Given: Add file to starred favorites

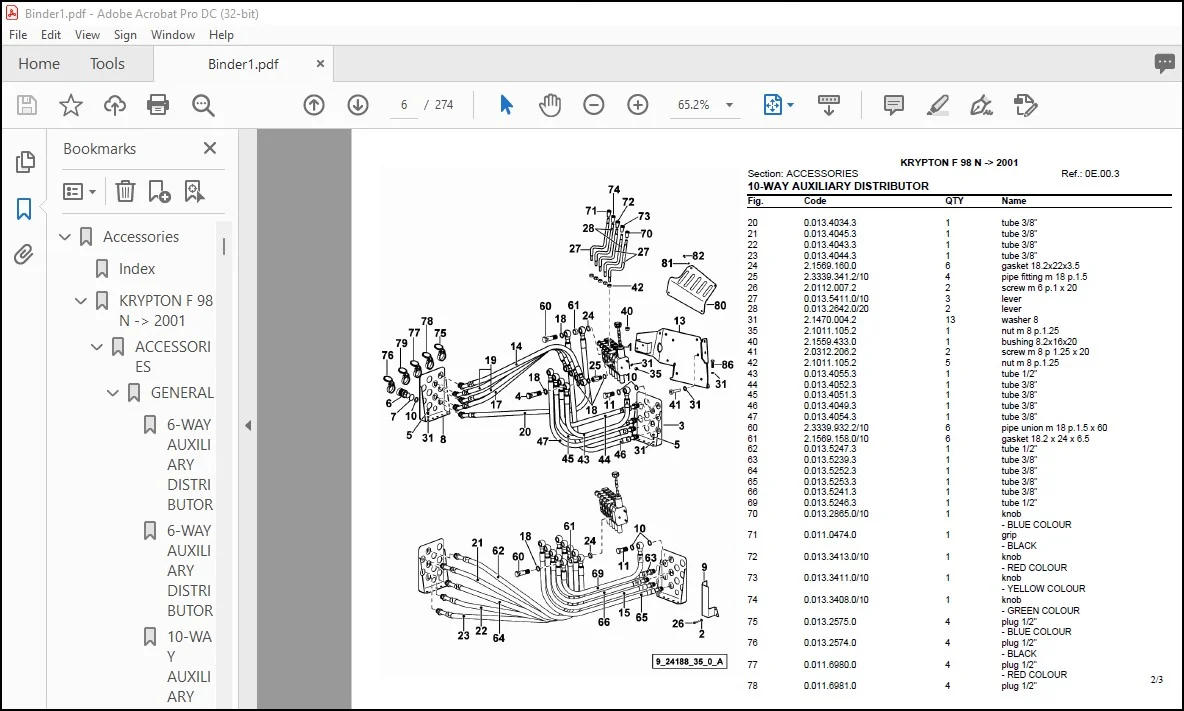Looking at the screenshot, I should pos(71,105).
